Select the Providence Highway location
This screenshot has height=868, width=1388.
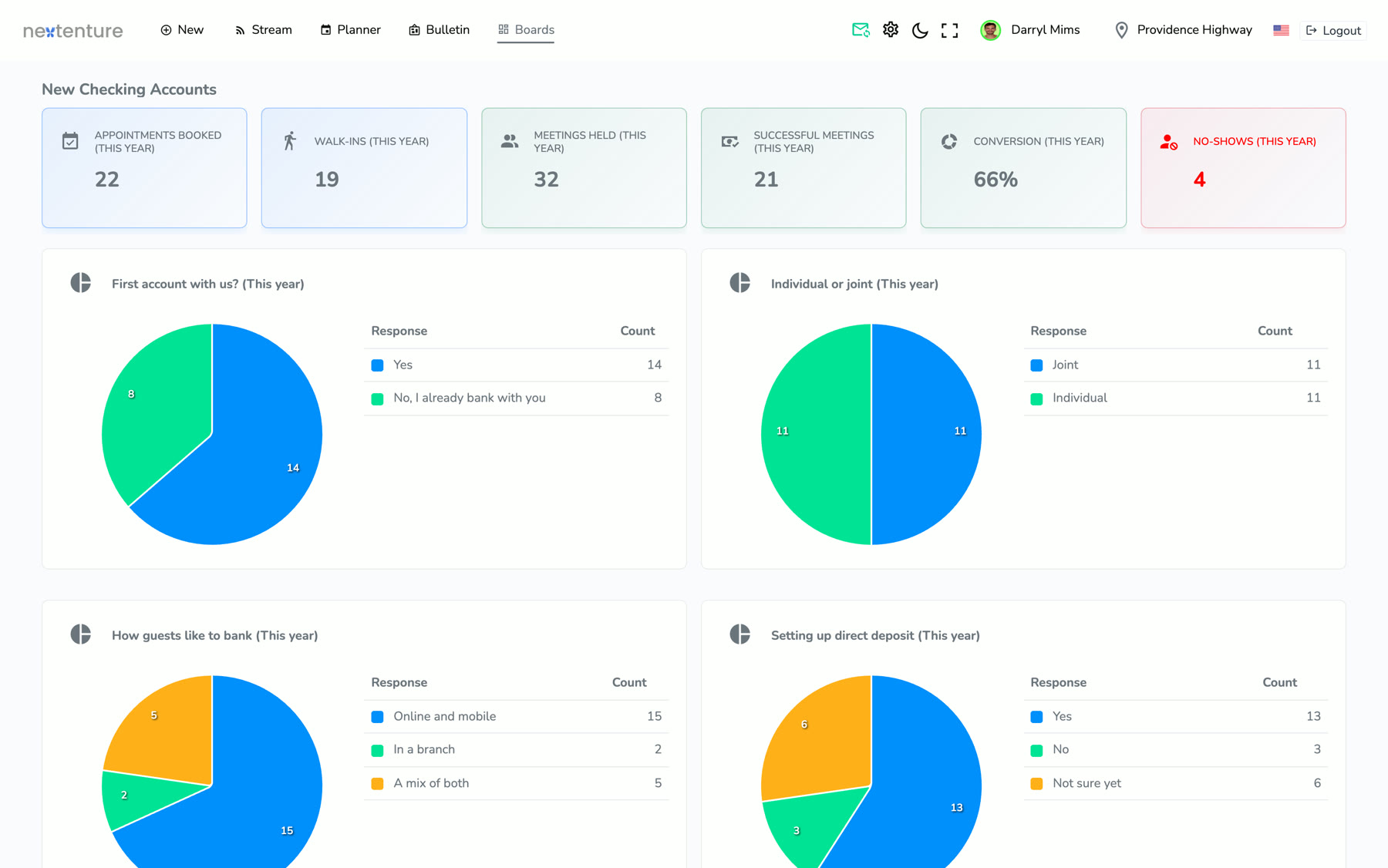pos(1184,30)
